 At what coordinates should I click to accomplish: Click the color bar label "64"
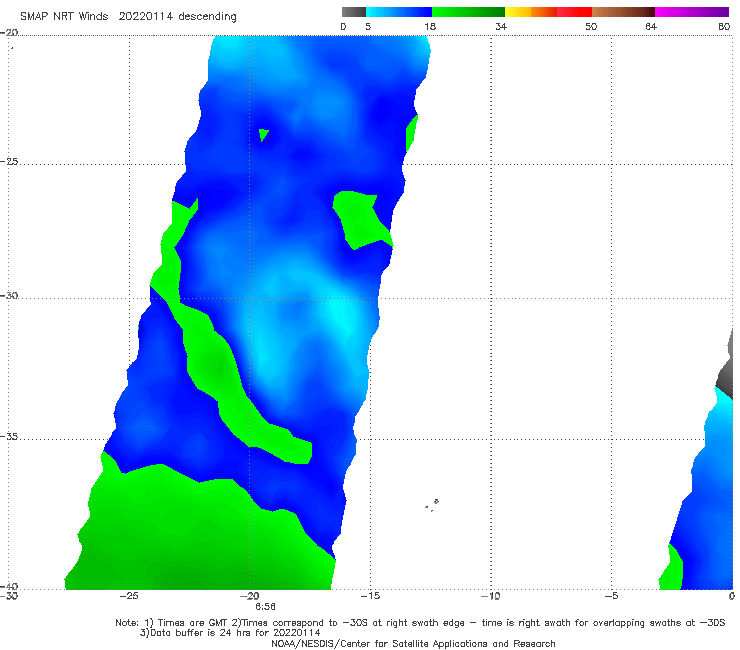[x=651, y=27]
